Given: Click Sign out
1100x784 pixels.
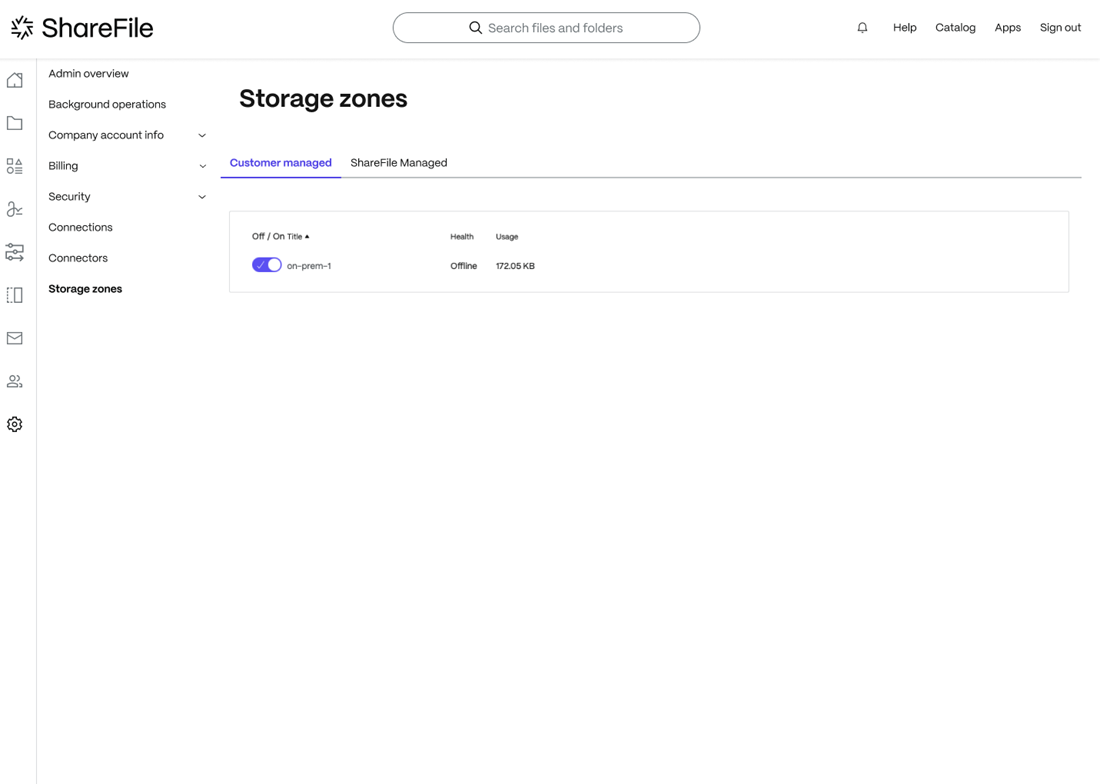Looking at the screenshot, I should [x=1060, y=27].
